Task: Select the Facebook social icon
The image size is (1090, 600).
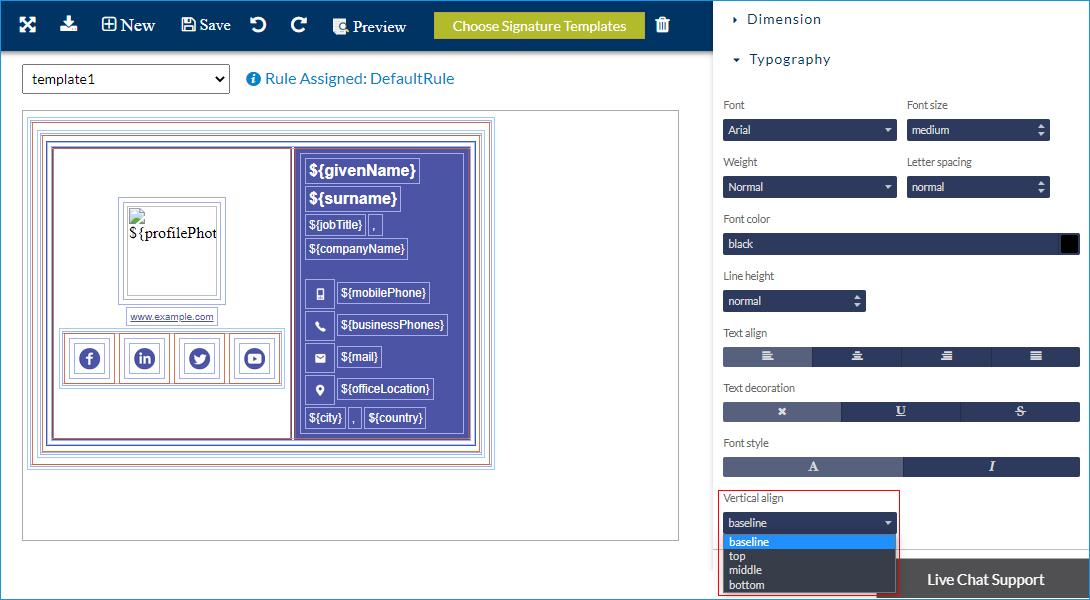Action: click(90, 358)
